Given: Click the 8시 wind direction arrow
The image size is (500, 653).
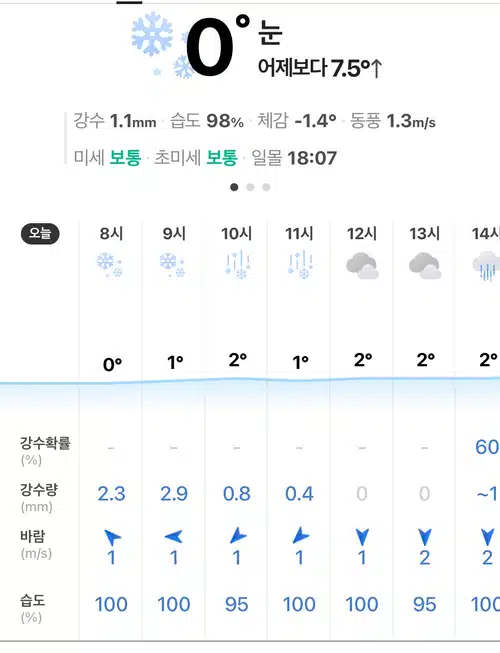Looking at the screenshot, I should click(112, 537).
